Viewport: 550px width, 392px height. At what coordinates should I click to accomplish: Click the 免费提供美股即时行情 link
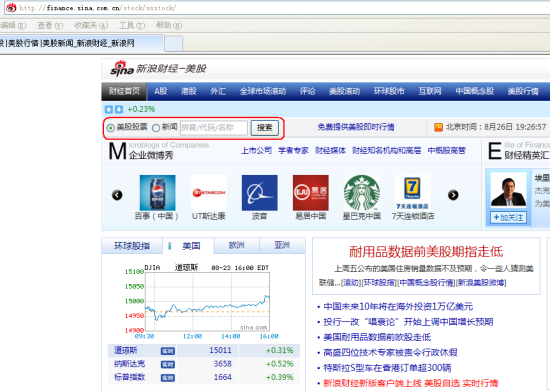point(356,127)
